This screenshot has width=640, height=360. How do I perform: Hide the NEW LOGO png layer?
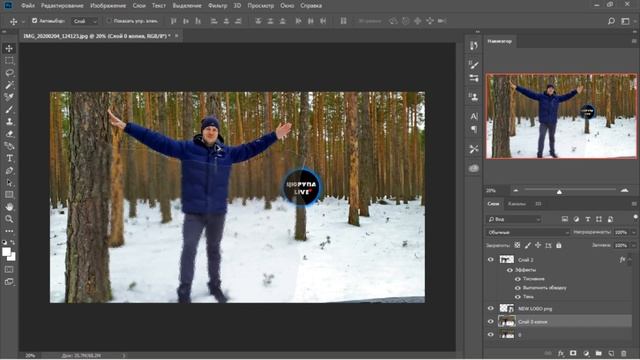491,309
